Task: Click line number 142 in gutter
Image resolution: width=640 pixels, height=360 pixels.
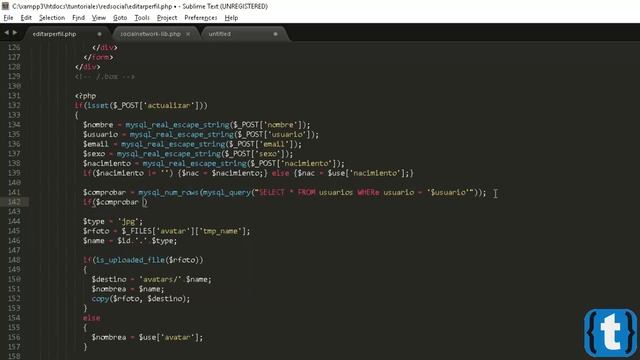Action: tap(14, 202)
